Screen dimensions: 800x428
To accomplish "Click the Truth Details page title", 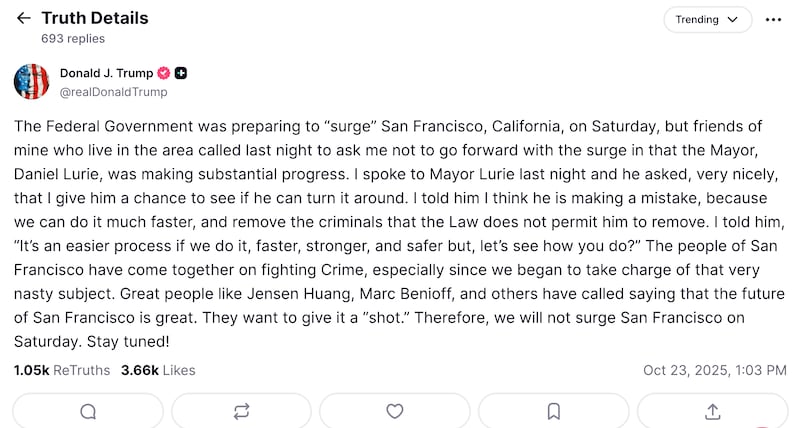I will tap(94, 18).
